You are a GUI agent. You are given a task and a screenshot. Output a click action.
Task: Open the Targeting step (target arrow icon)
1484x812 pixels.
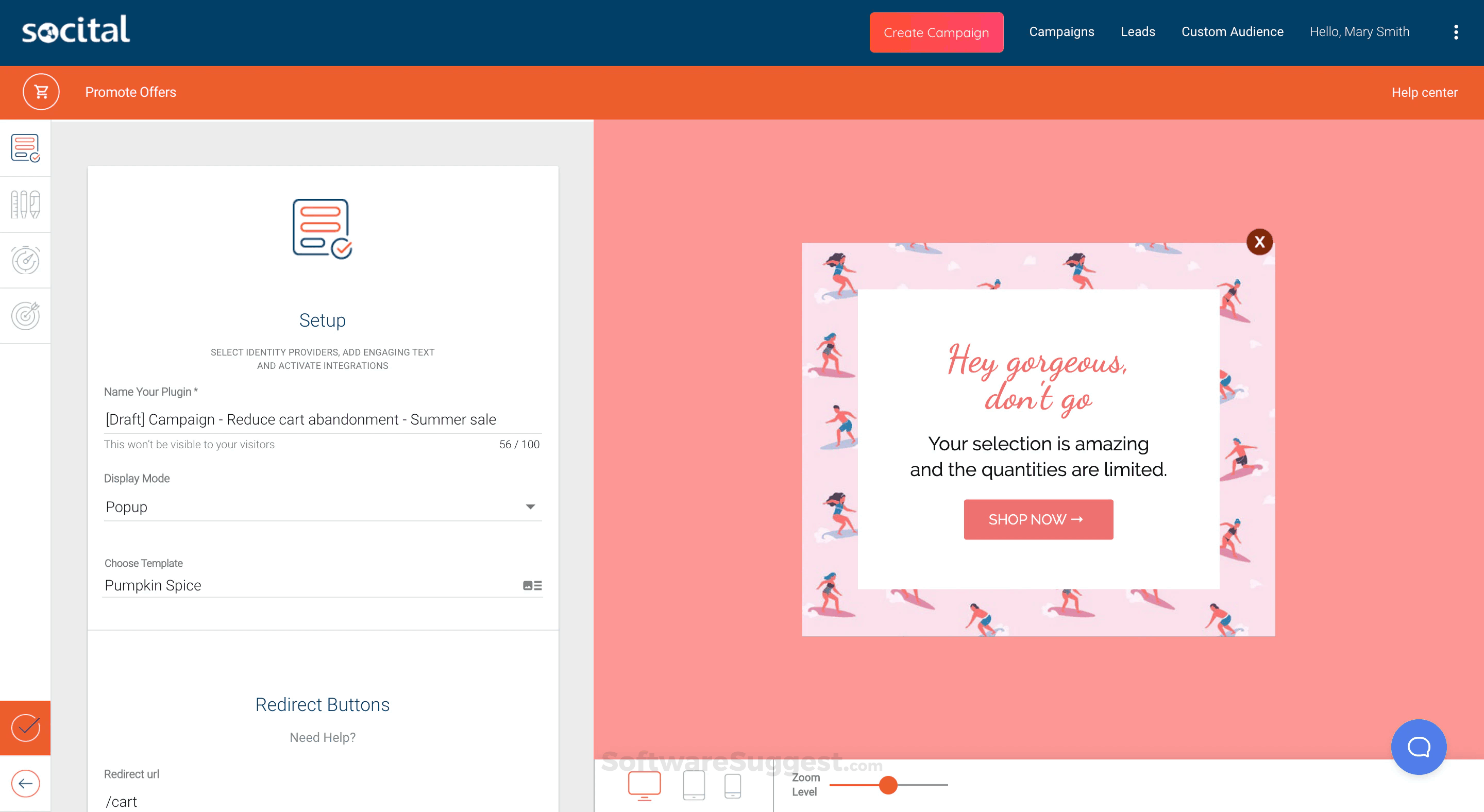(x=25, y=316)
